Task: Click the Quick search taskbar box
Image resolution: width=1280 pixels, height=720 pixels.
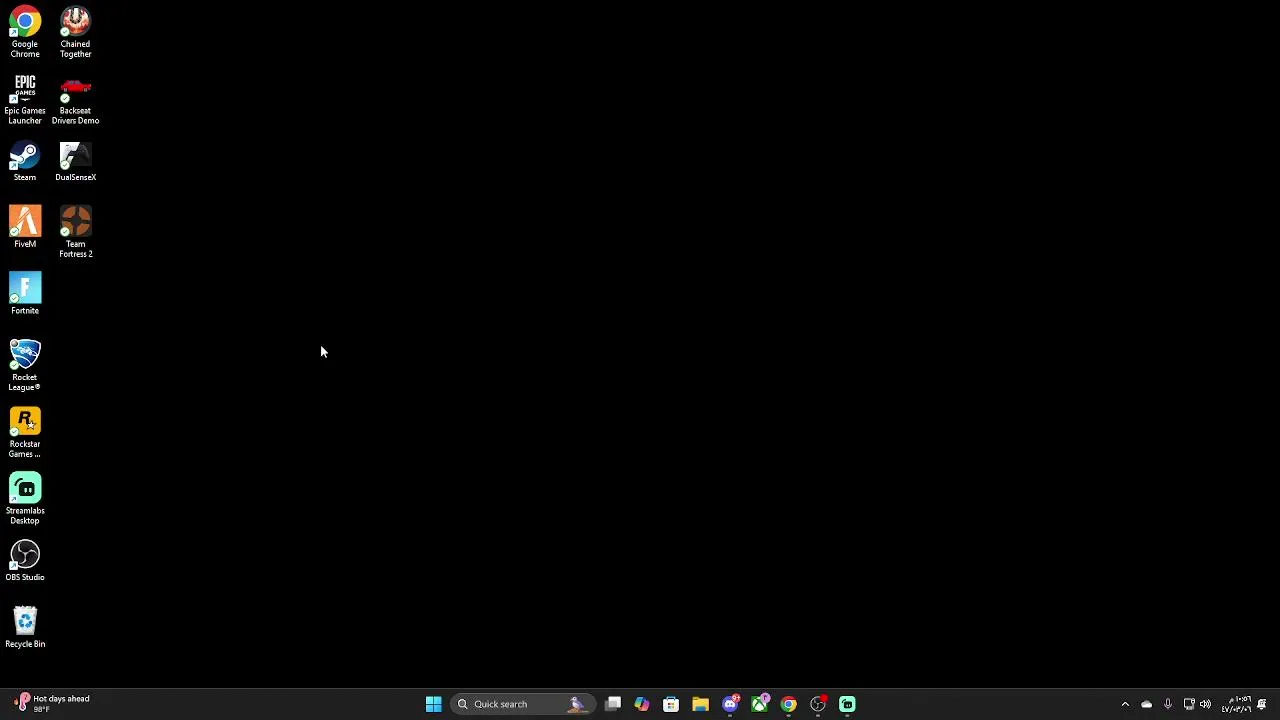Action: coord(522,704)
